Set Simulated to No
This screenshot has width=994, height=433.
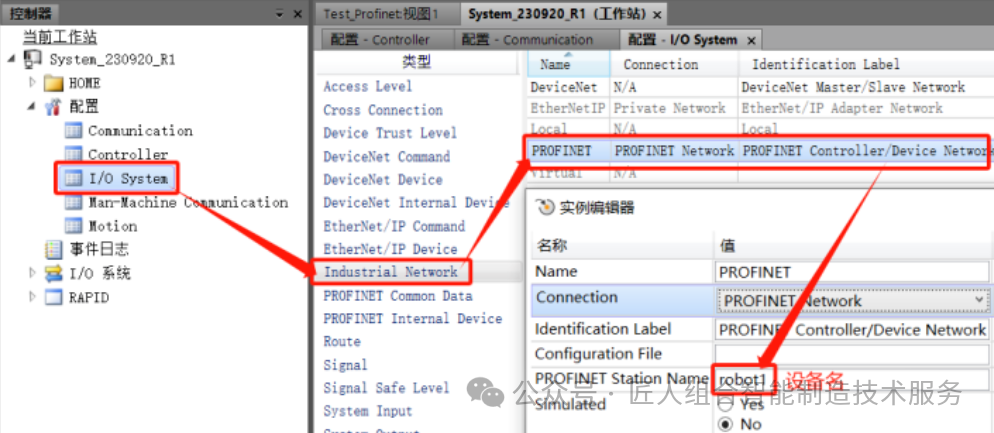tap(726, 424)
